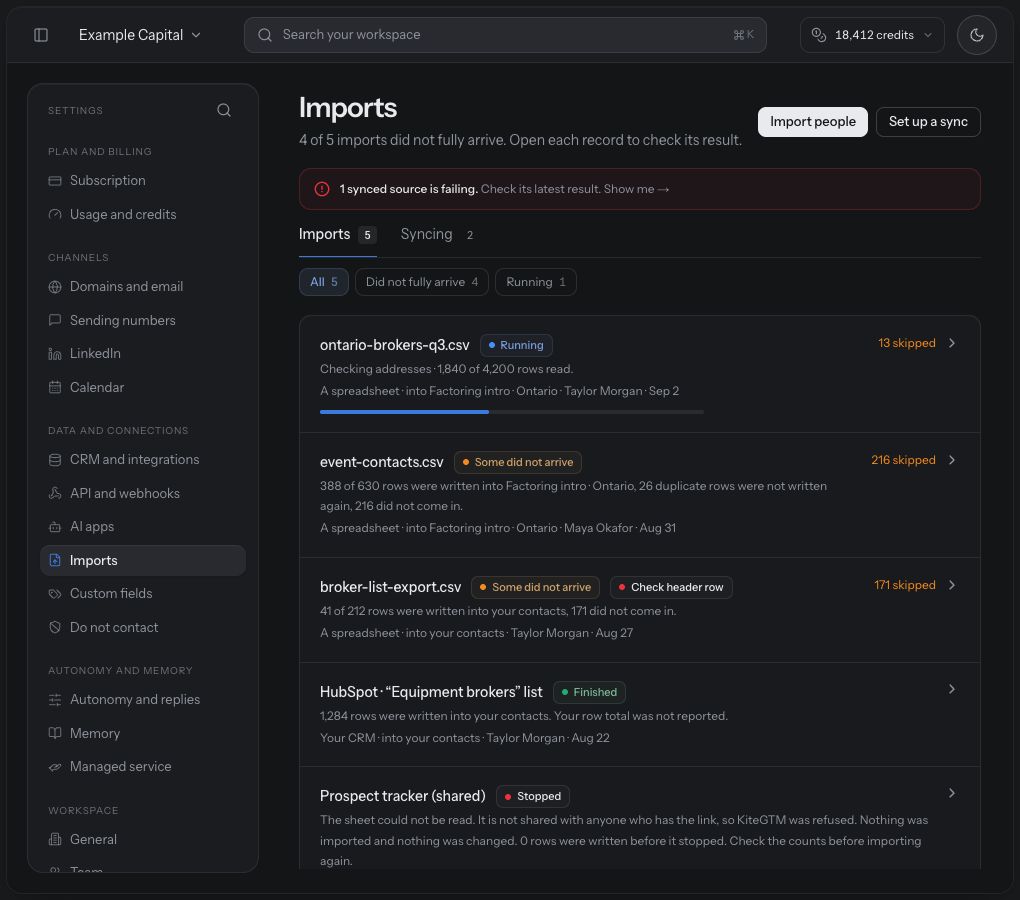Select the All filter chip
The width and height of the screenshot is (1020, 900).
[323, 282]
